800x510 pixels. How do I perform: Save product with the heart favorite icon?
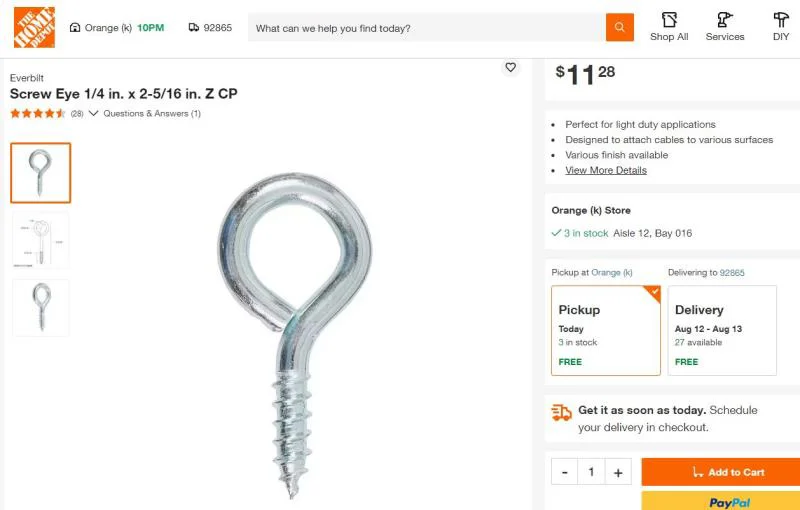510,67
